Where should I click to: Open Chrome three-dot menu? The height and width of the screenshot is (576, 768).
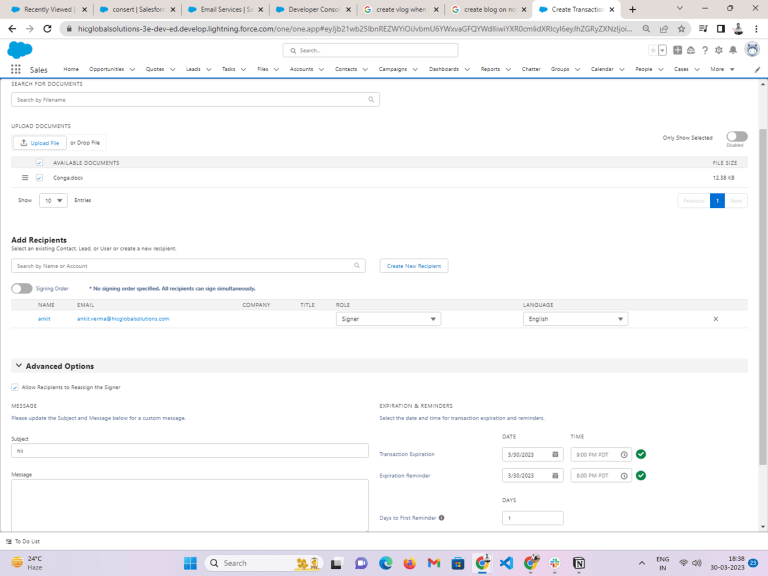(756, 29)
